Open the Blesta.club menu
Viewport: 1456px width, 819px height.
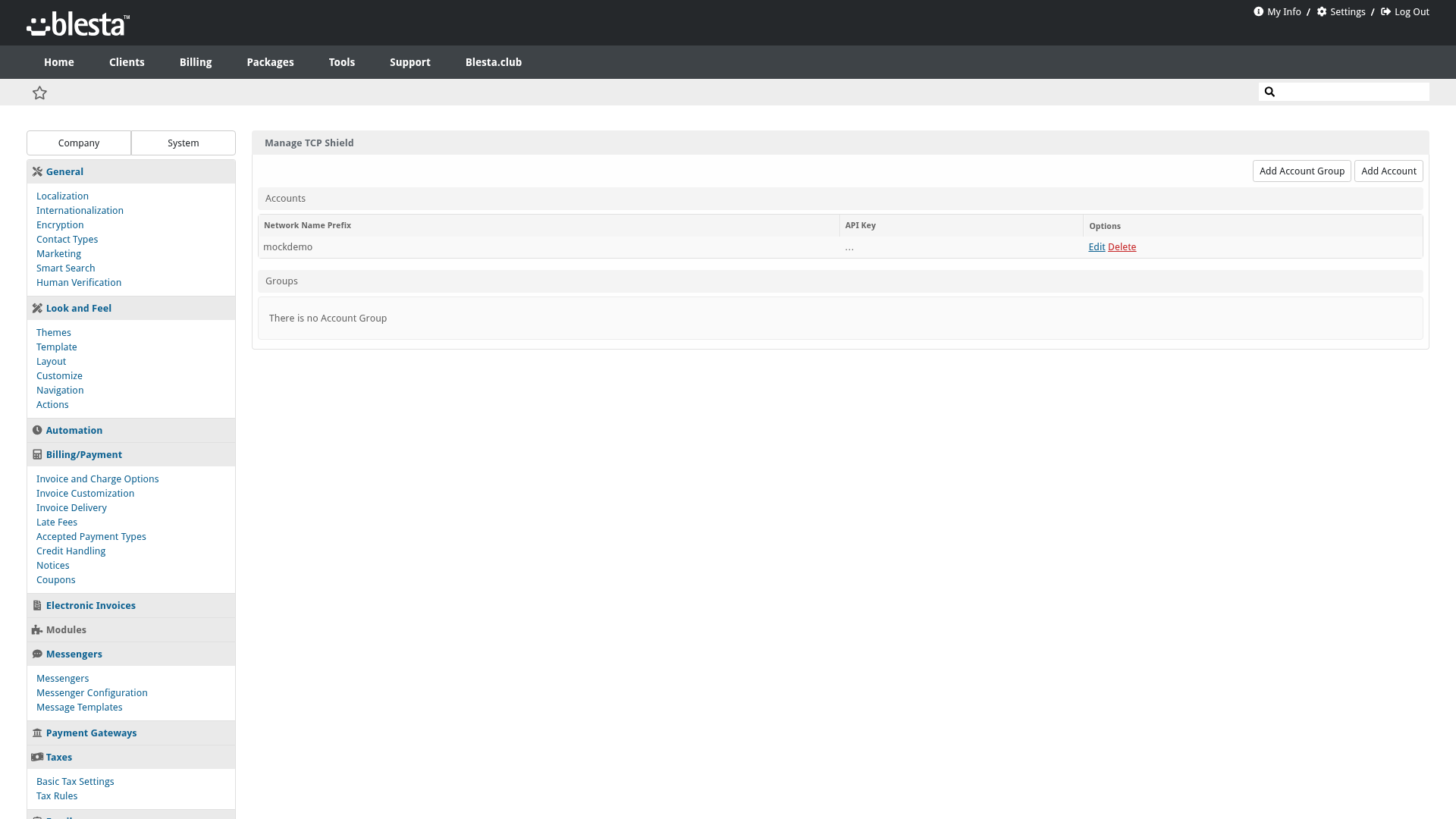click(494, 62)
